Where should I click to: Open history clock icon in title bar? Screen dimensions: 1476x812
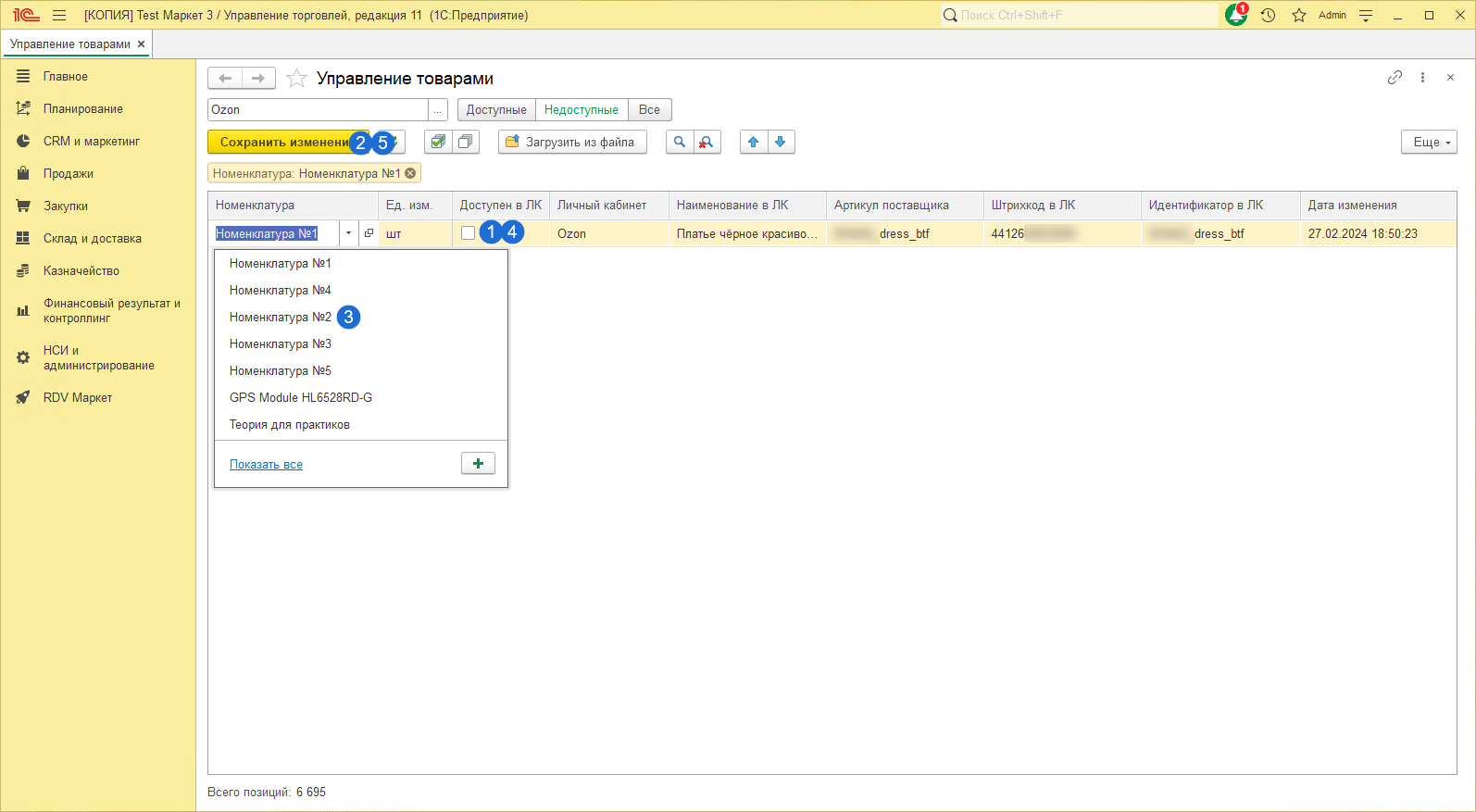coord(1268,15)
